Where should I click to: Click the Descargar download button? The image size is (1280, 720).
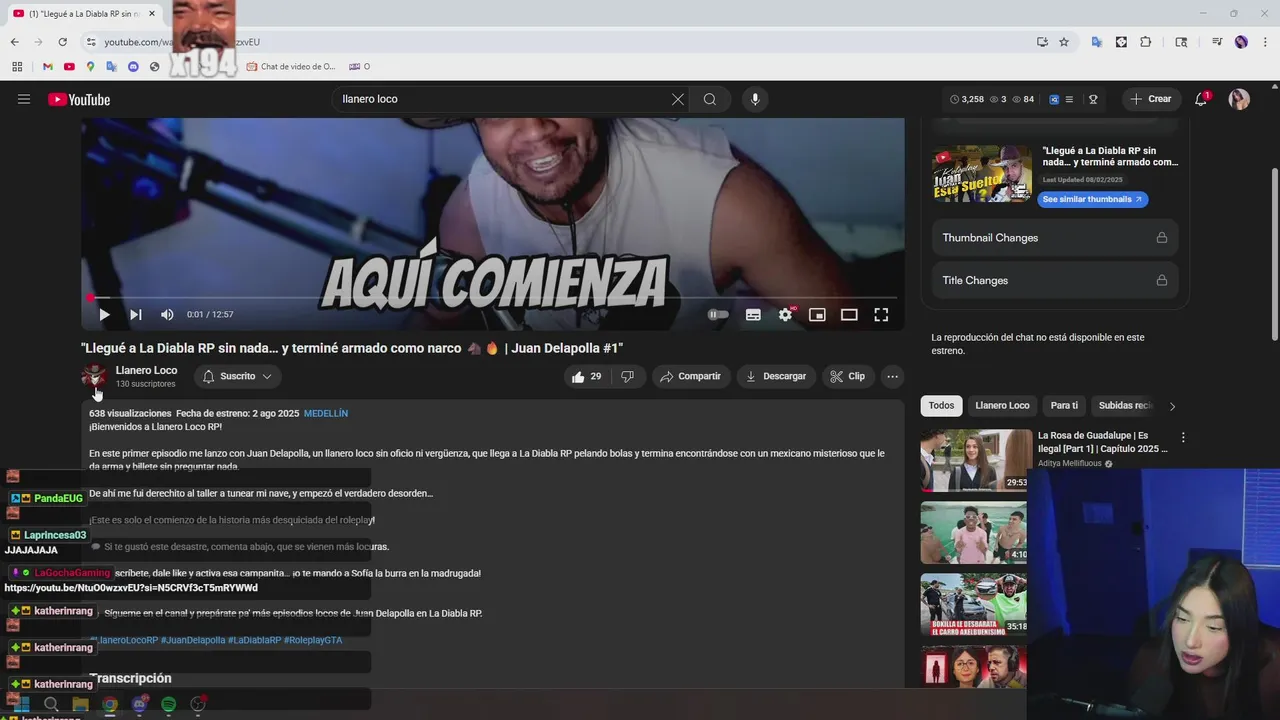(x=776, y=376)
